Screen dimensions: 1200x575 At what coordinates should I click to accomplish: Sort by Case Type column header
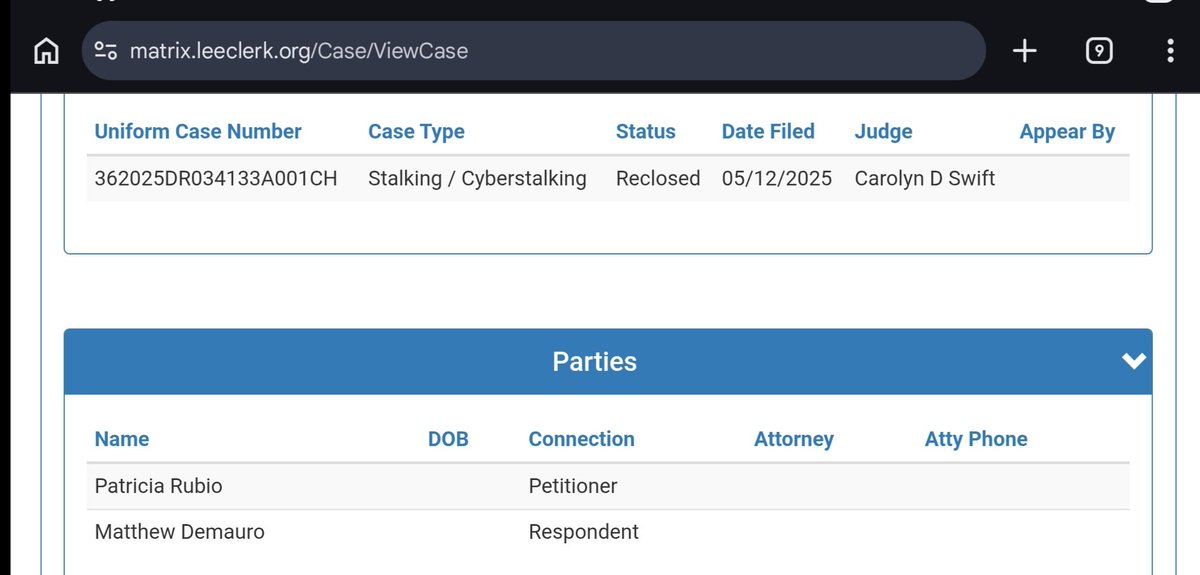(416, 131)
